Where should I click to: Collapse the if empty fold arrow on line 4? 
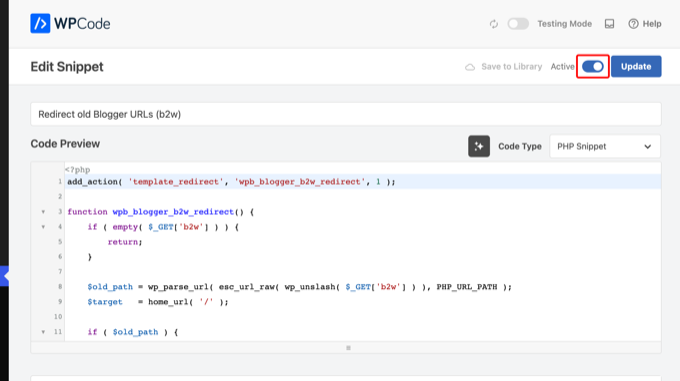click(x=43, y=227)
